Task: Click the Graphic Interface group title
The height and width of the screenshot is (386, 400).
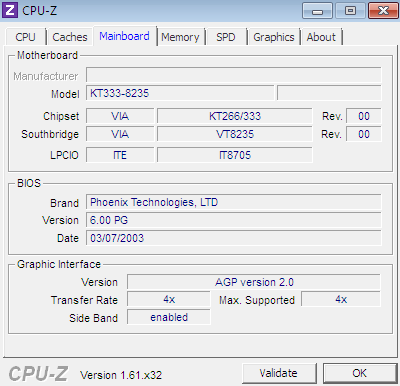Action: pos(59,264)
